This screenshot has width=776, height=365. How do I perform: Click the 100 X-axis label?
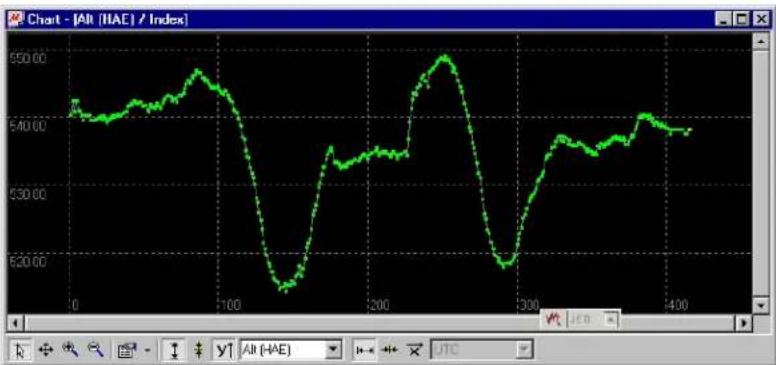click(230, 305)
